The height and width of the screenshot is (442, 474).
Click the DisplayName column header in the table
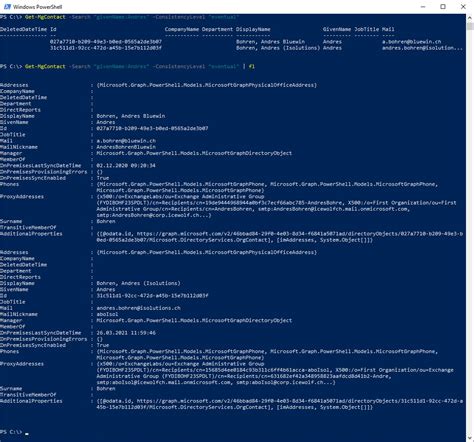[x=253, y=29]
